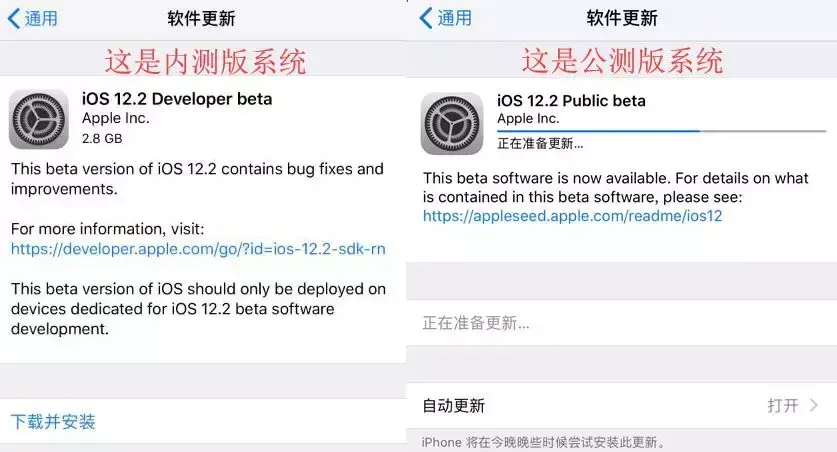837x452 pixels.
Task: Tap the Developer beta settings gear icon
Action: click(39, 119)
